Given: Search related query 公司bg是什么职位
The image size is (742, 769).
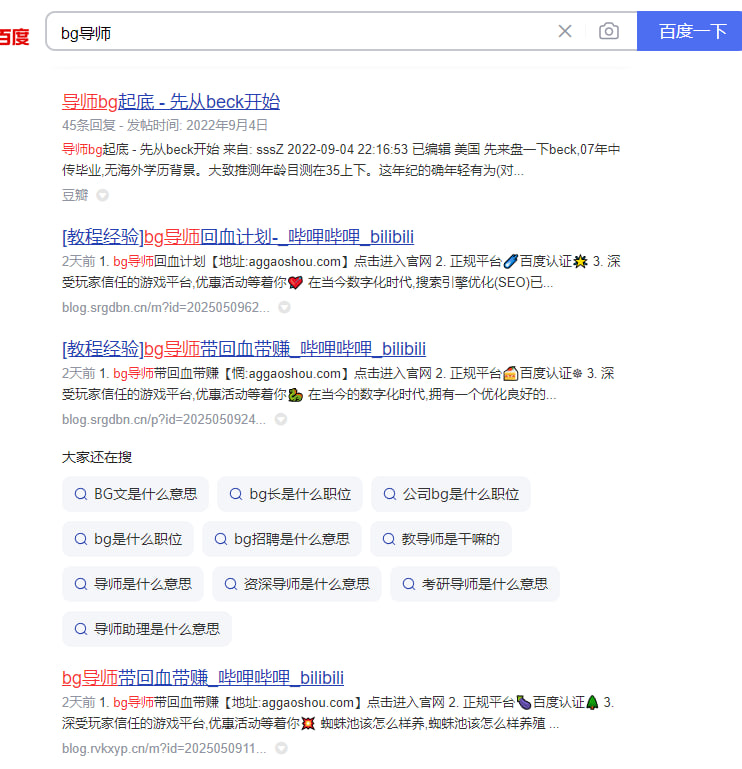Looking at the screenshot, I should [x=451, y=494].
